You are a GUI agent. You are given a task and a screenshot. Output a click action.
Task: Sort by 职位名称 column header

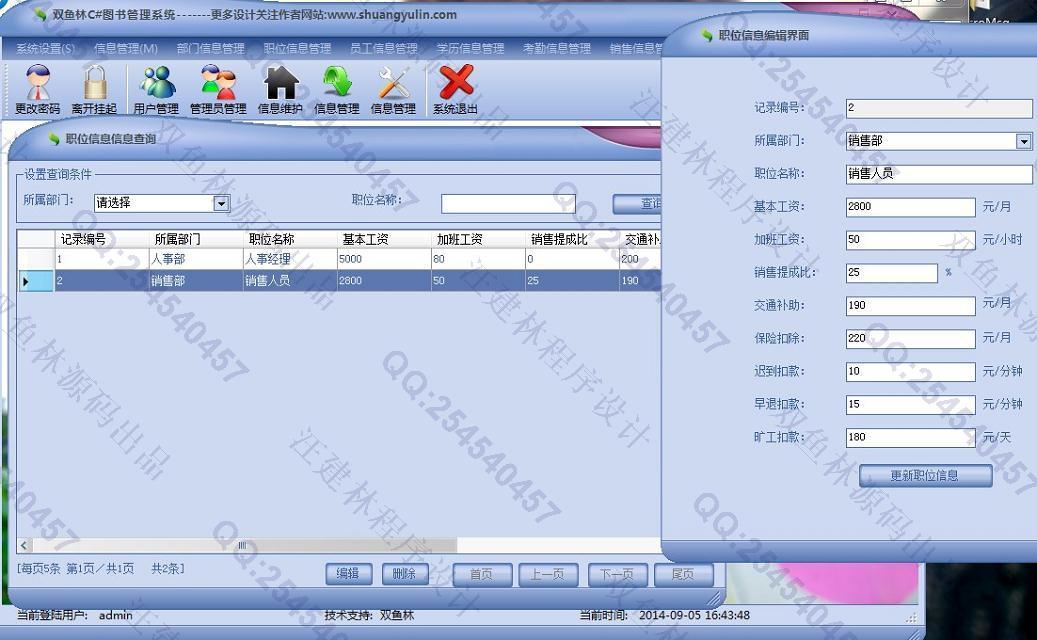click(290, 239)
